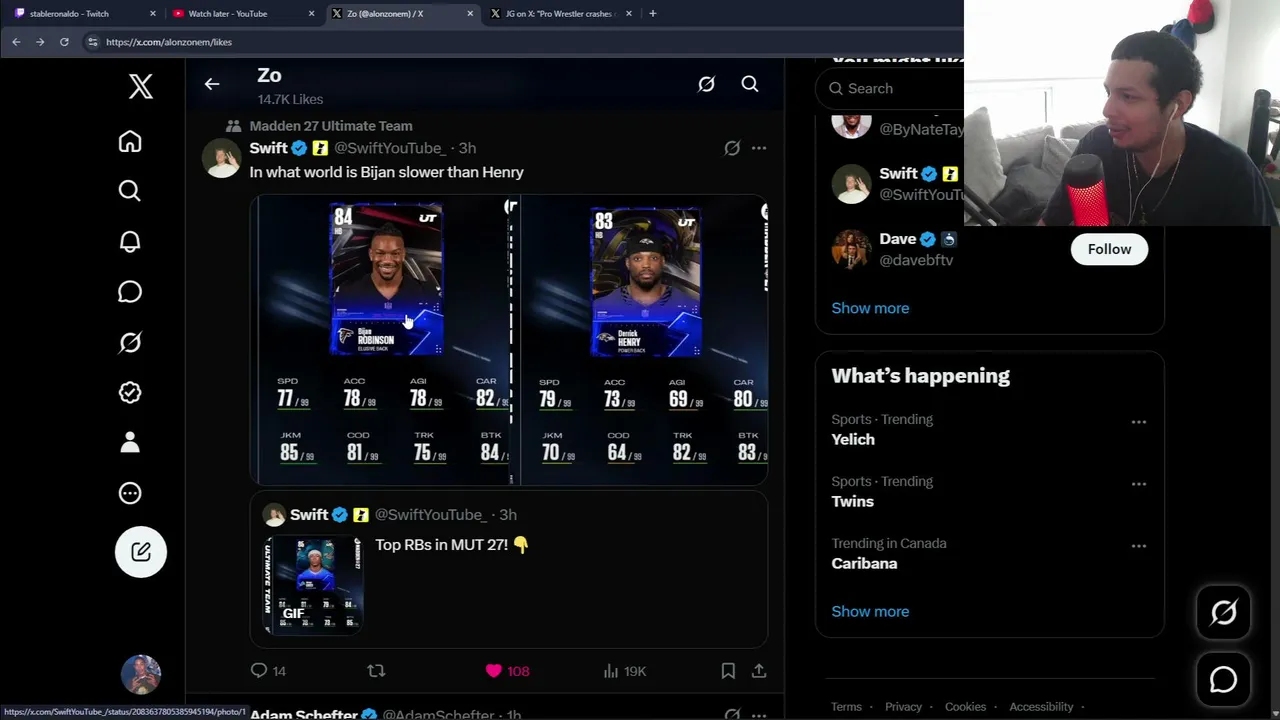Click the address bar URL

point(169,42)
